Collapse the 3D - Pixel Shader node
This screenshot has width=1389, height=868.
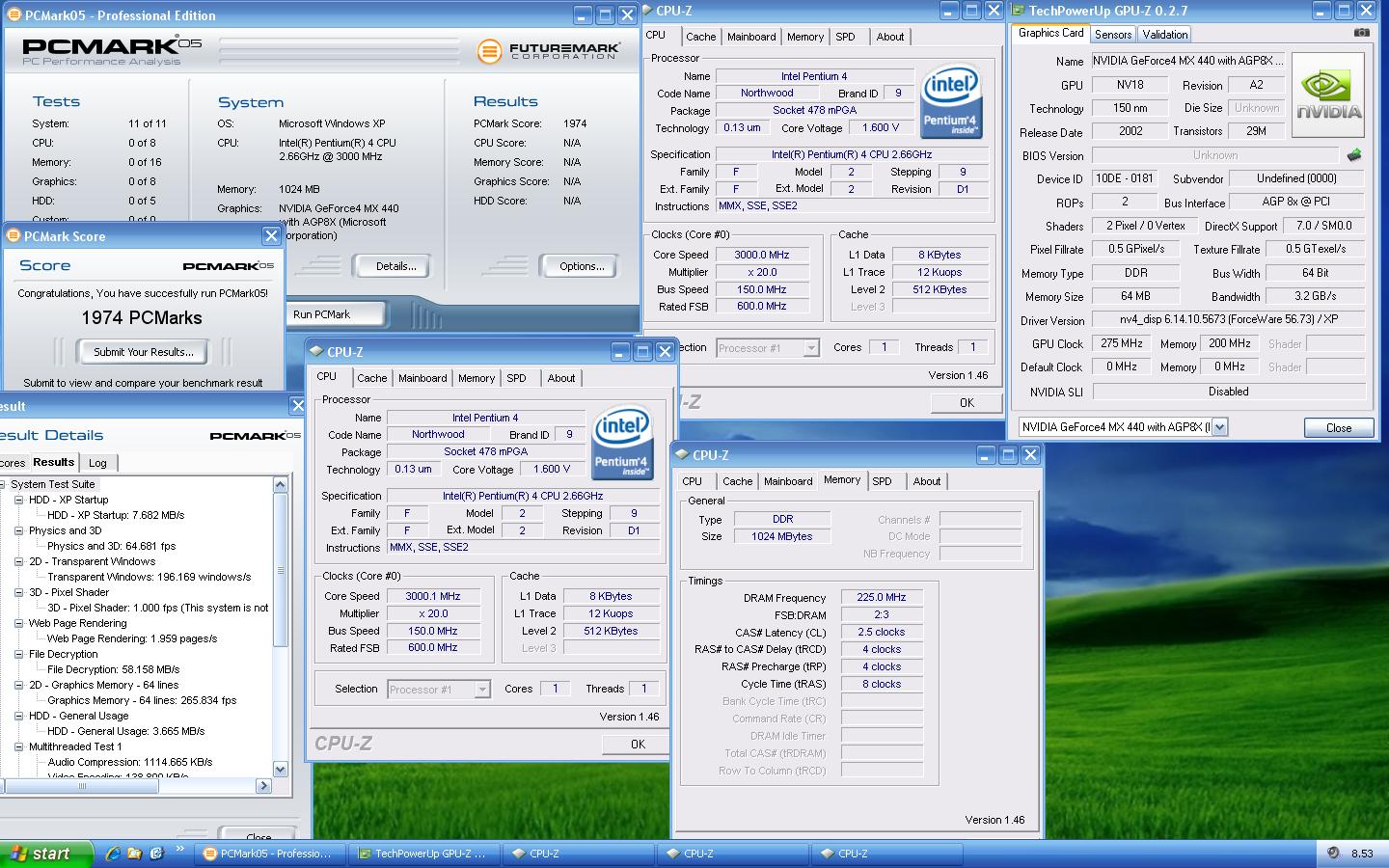(18, 592)
